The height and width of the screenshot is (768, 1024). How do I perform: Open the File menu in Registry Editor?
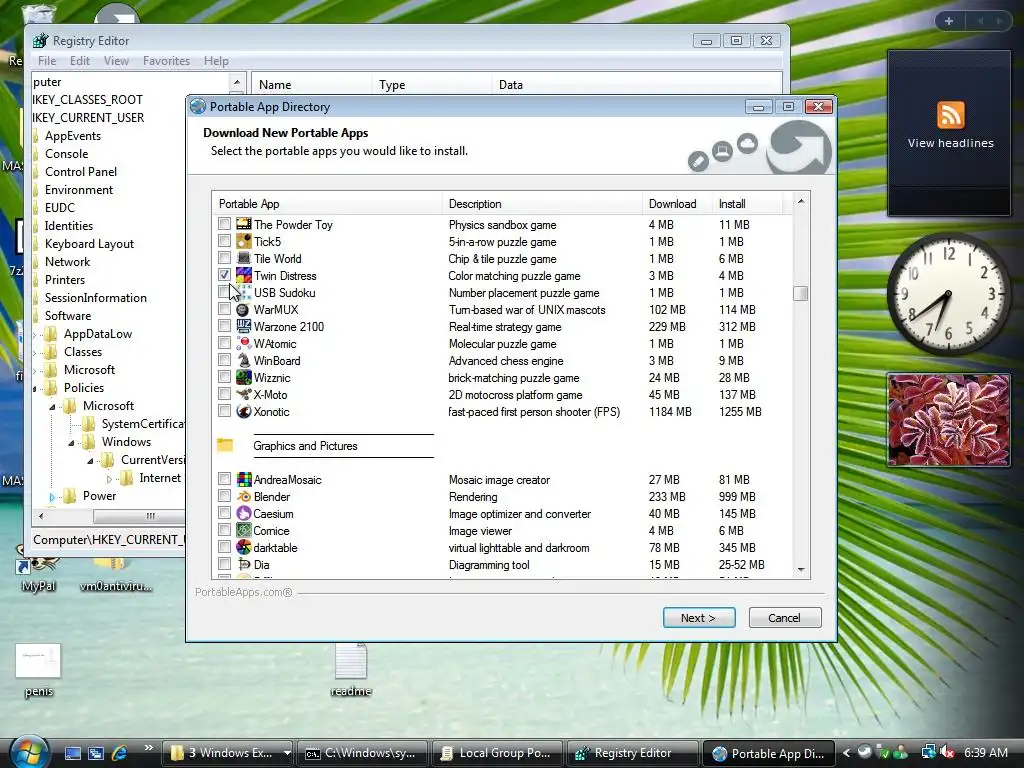pos(47,61)
